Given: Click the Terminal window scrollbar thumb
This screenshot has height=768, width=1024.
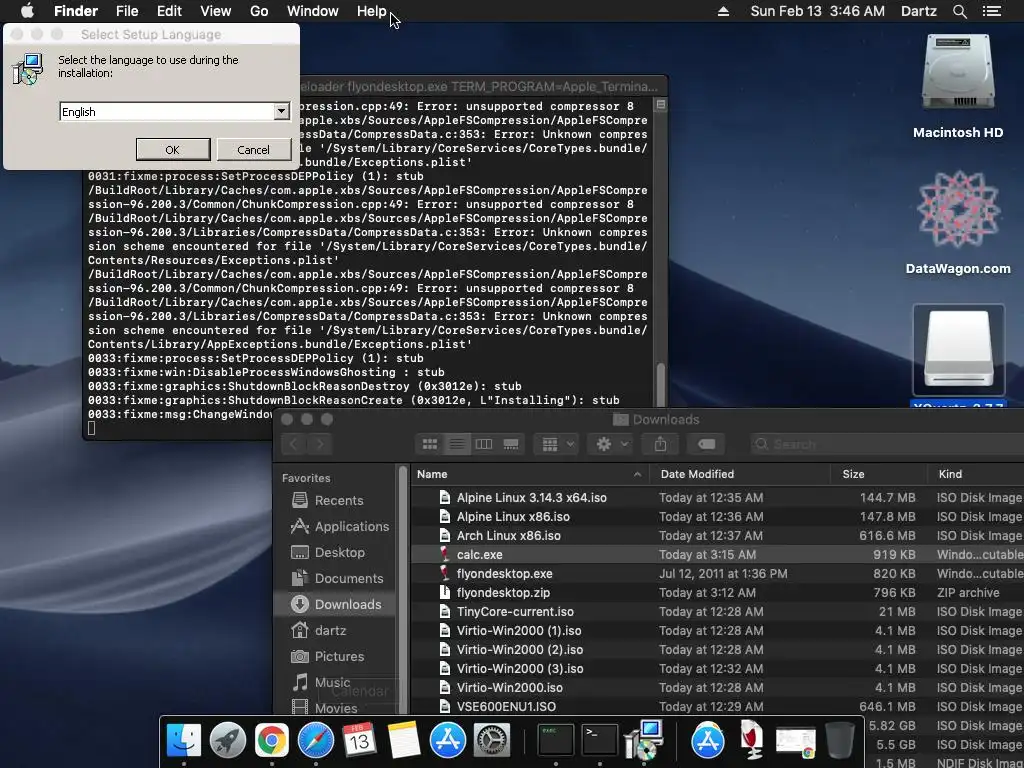Looking at the screenshot, I should (661, 385).
